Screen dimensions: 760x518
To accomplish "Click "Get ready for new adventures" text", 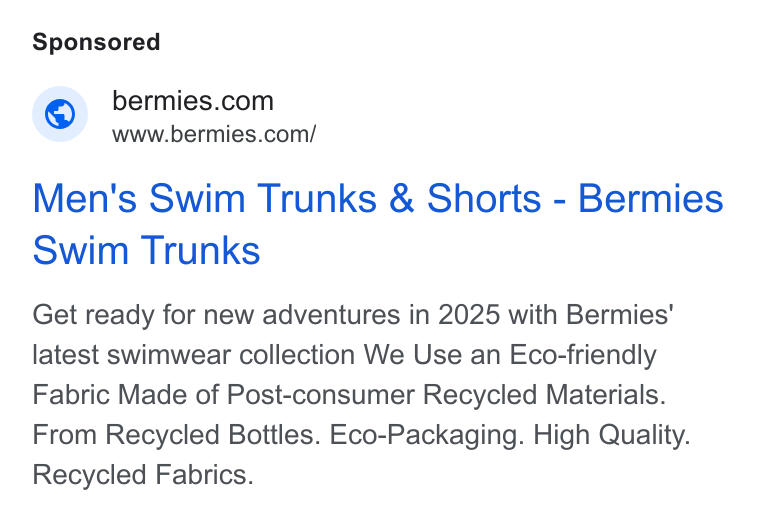I will pyautogui.click(x=216, y=315).
